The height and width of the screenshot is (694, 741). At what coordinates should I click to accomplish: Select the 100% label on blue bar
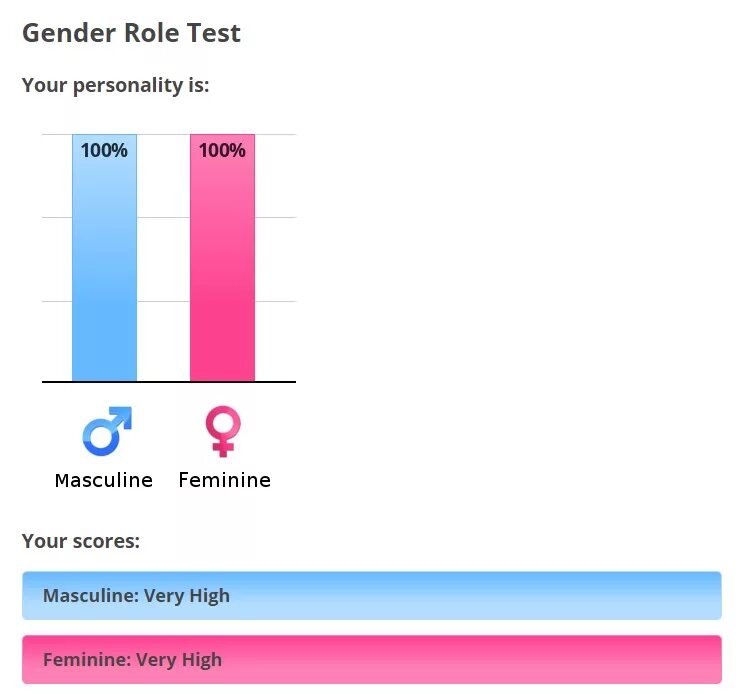[104, 150]
